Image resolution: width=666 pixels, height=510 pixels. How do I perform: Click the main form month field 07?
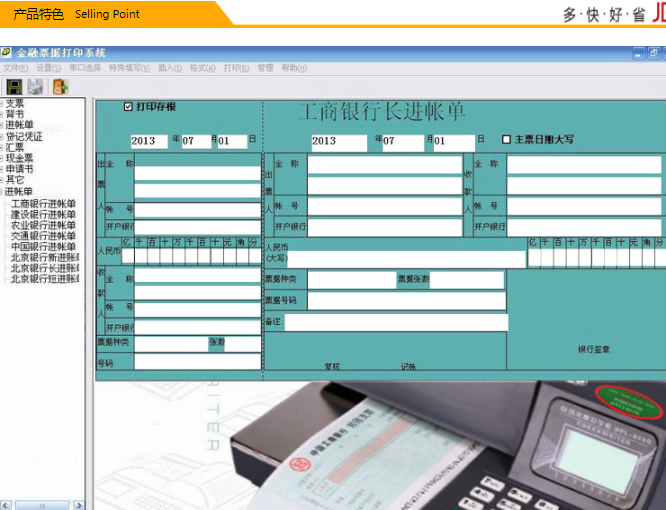[403, 142]
